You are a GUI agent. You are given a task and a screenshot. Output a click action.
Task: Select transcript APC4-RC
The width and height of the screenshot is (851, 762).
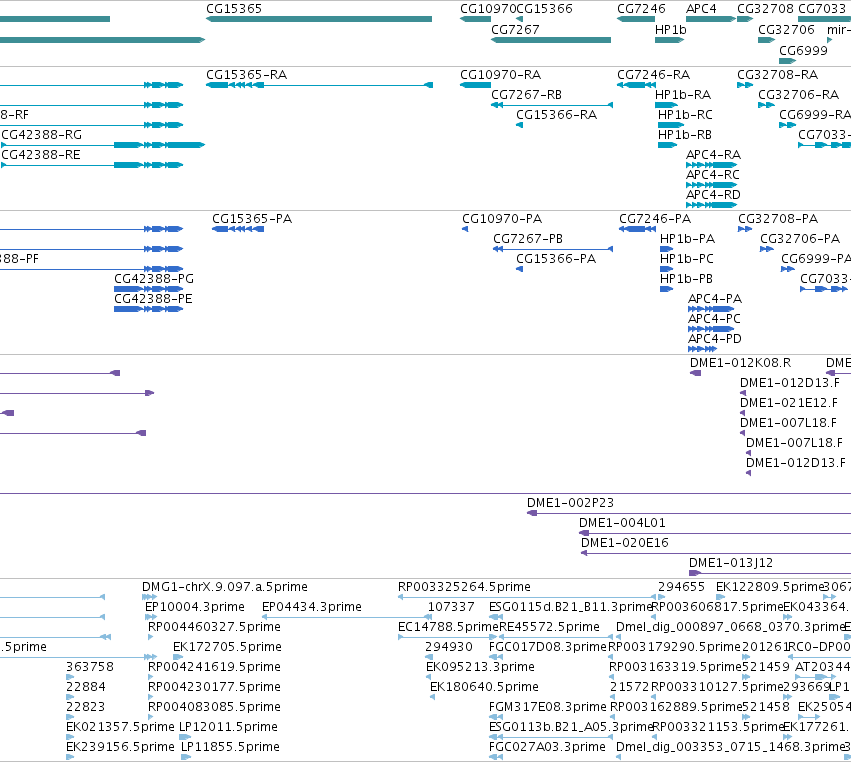pyautogui.click(x=713, y=175)
